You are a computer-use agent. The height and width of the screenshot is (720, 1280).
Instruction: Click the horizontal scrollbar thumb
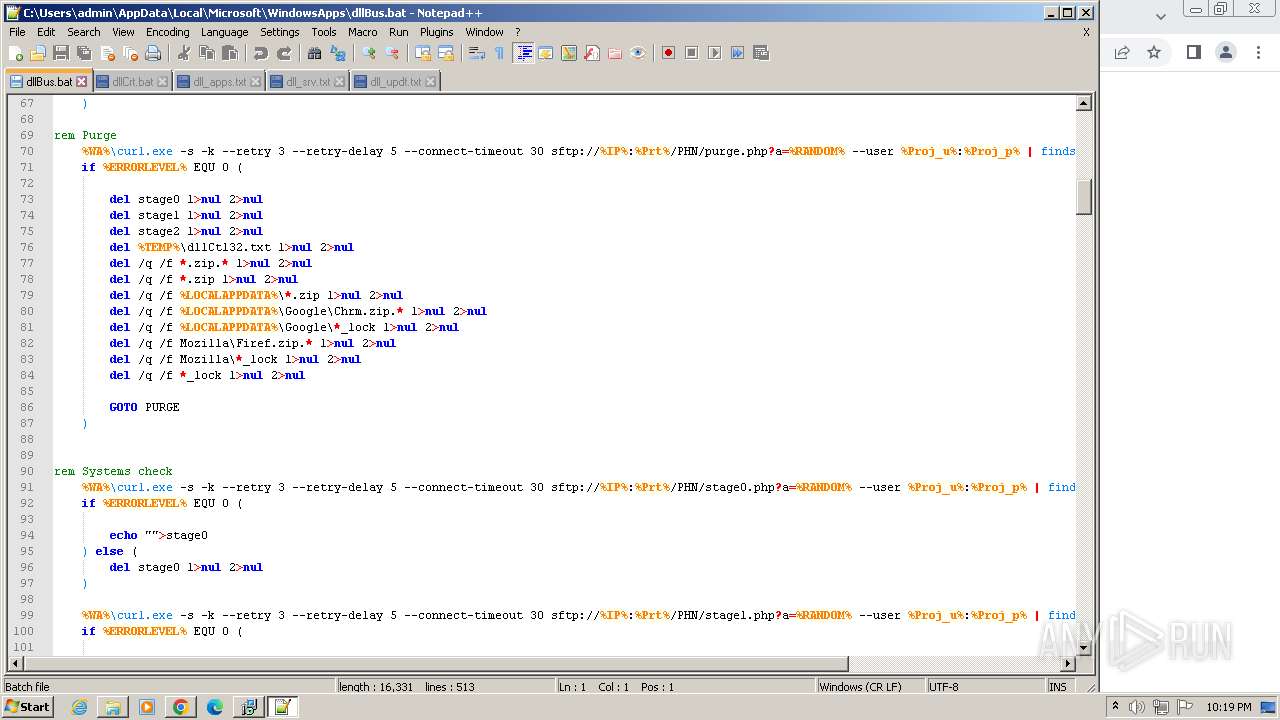(x=437, y=664)
